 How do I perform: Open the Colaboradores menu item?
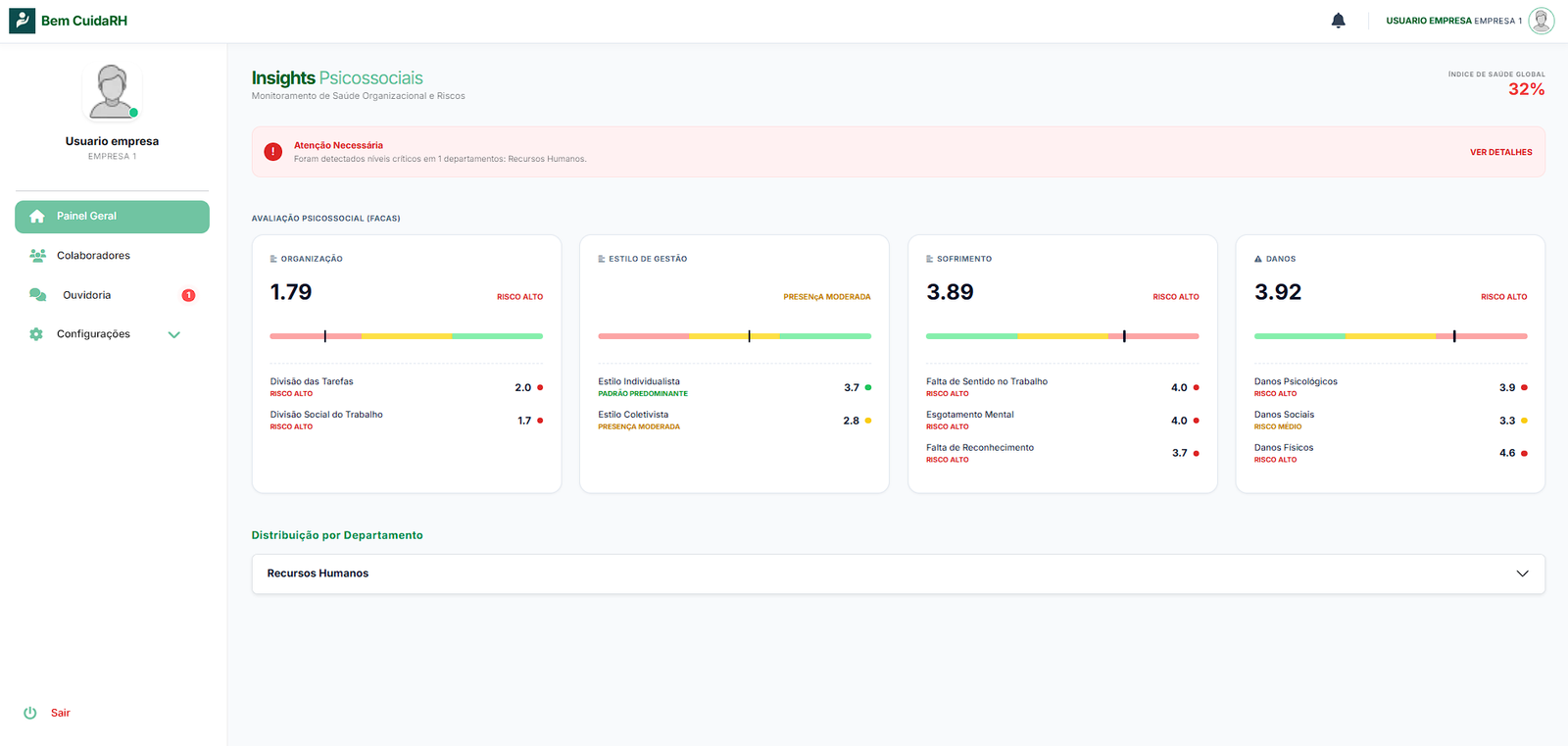click(93, 256)
